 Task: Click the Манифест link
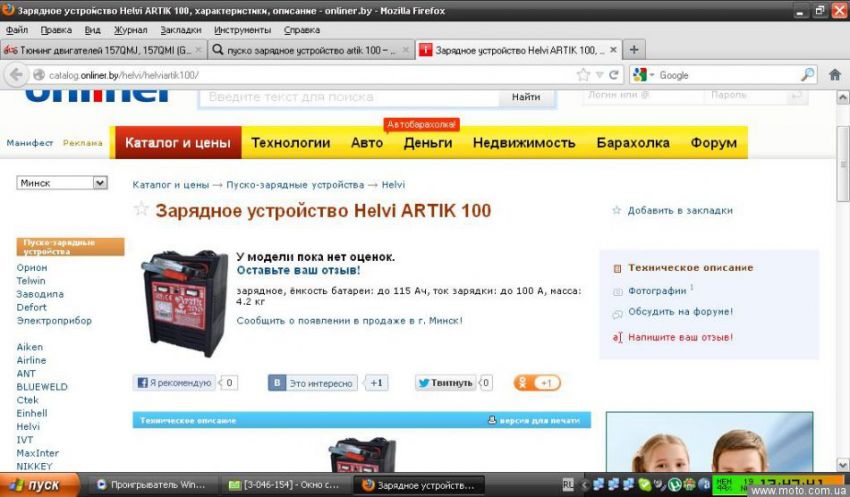(x=30, y=143)
